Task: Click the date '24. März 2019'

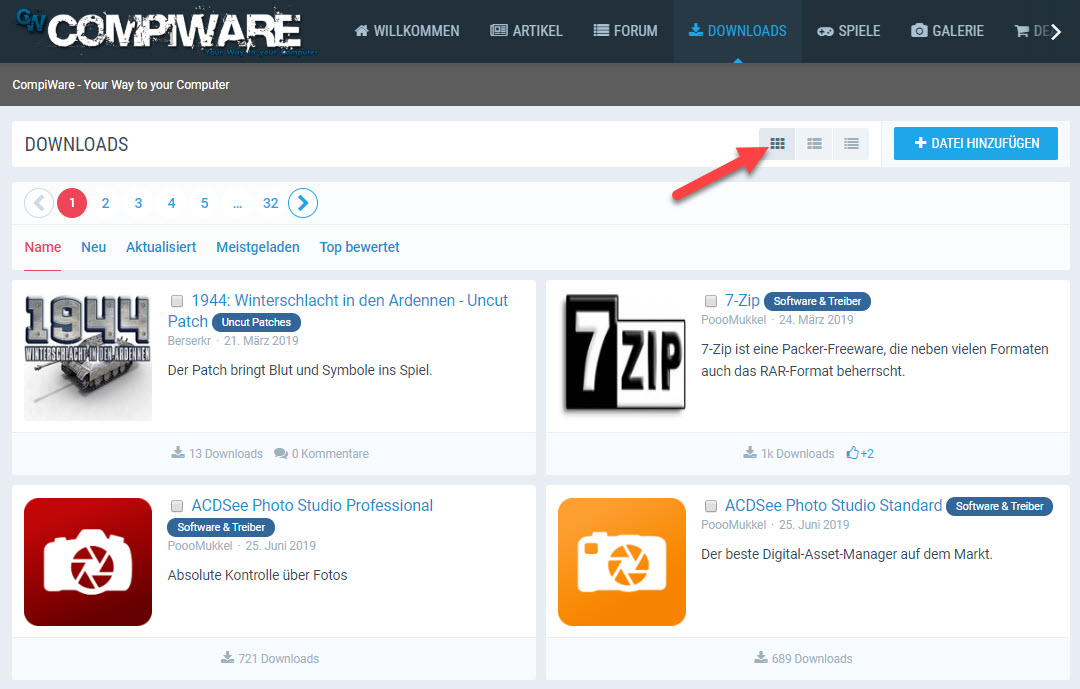Action: click(x=816, y=320)
